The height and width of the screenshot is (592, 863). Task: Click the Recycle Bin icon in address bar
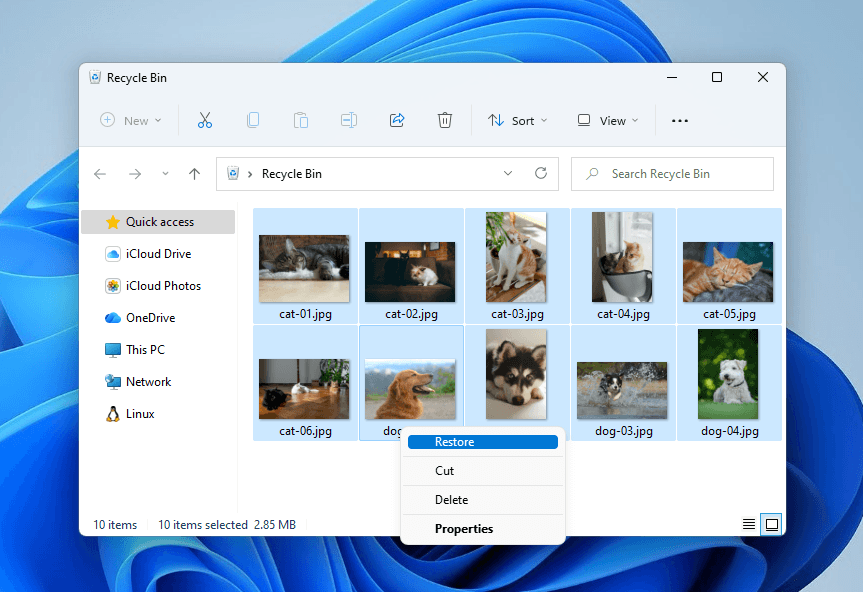click(x=233, y=173)
